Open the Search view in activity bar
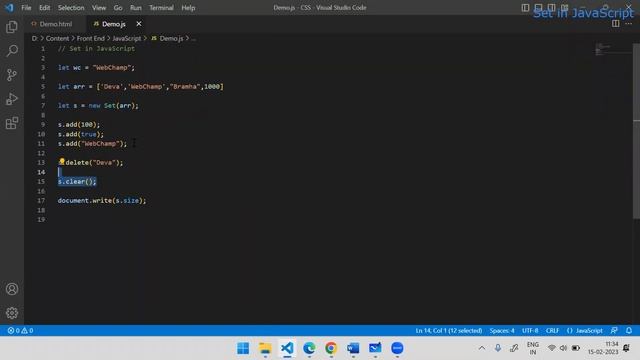Screen dimensions: 640x360 tap(12, 51)
